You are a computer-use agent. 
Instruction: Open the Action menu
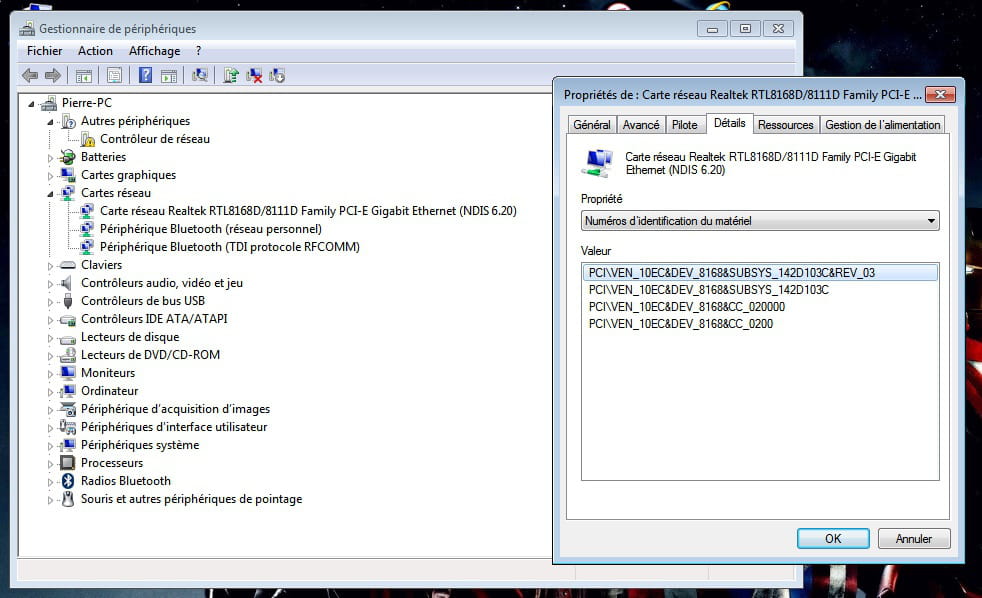point(95,51)
